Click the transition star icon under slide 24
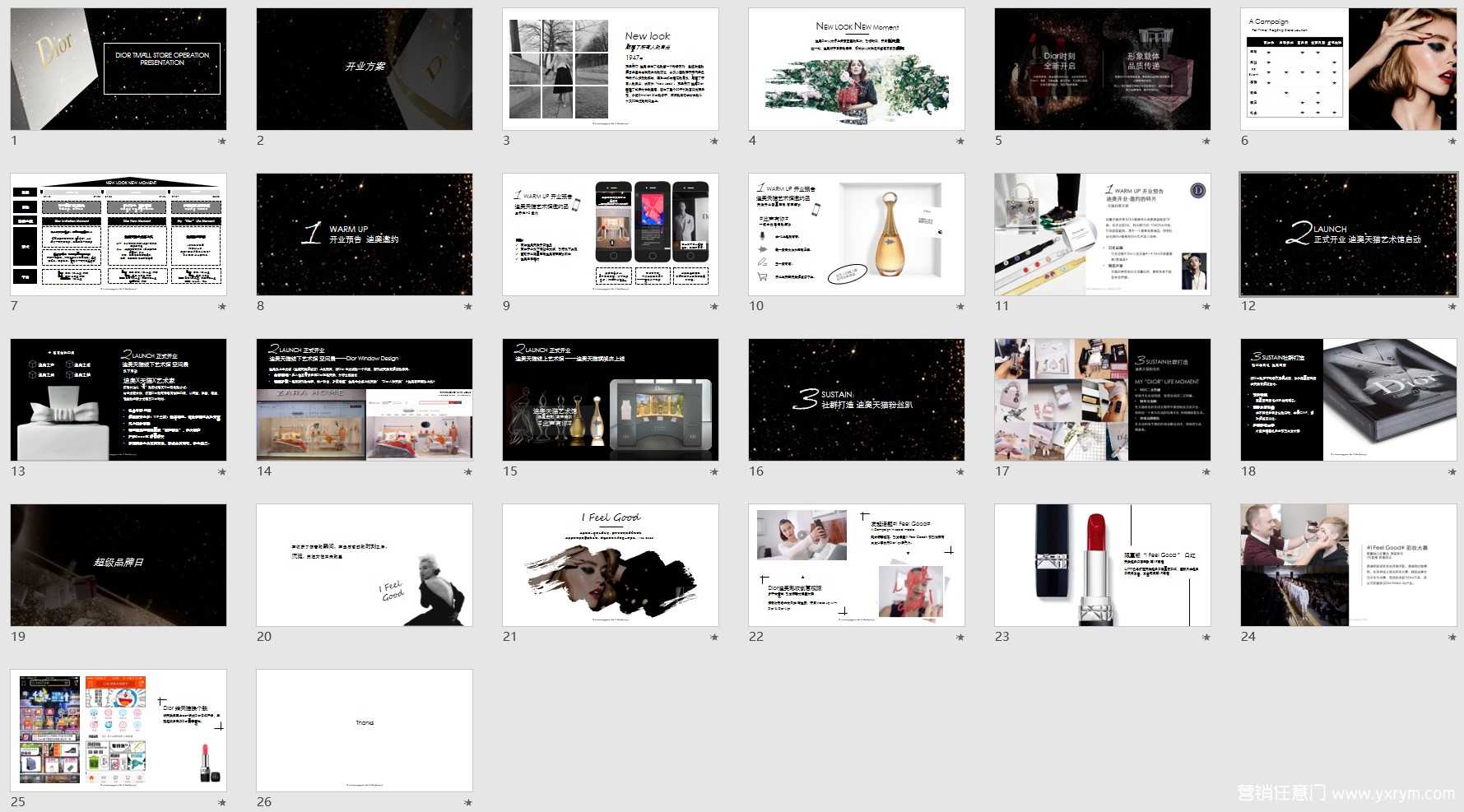1464x812 pixels. pos(1452,638)
